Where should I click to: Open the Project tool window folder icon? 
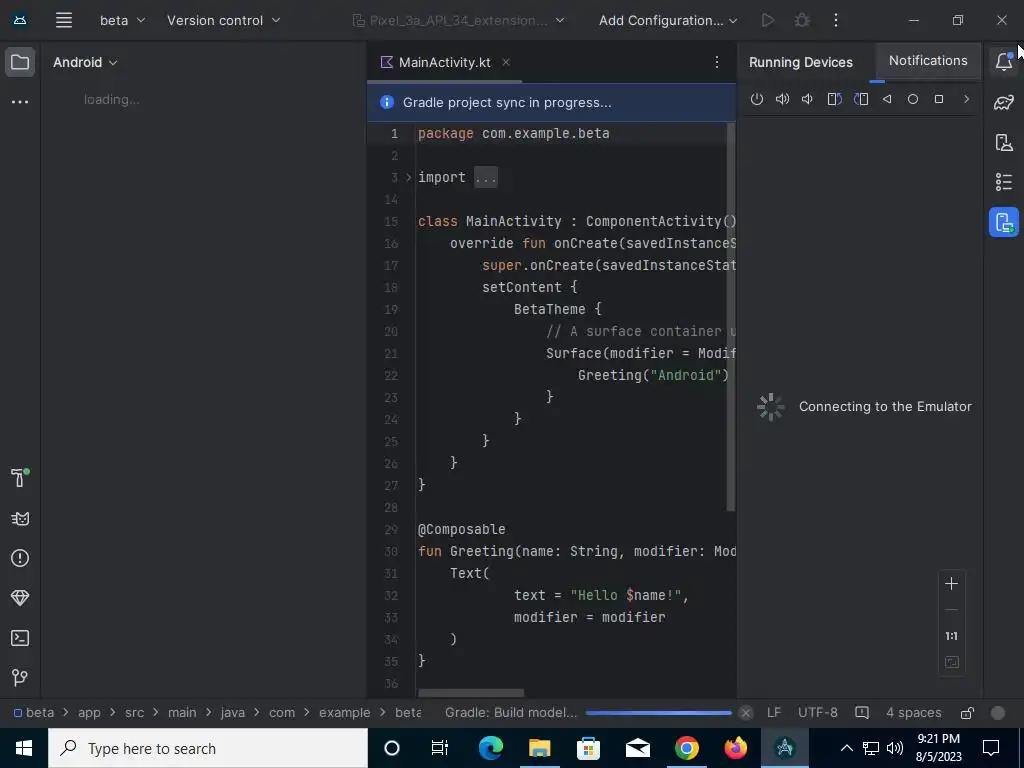20,63
